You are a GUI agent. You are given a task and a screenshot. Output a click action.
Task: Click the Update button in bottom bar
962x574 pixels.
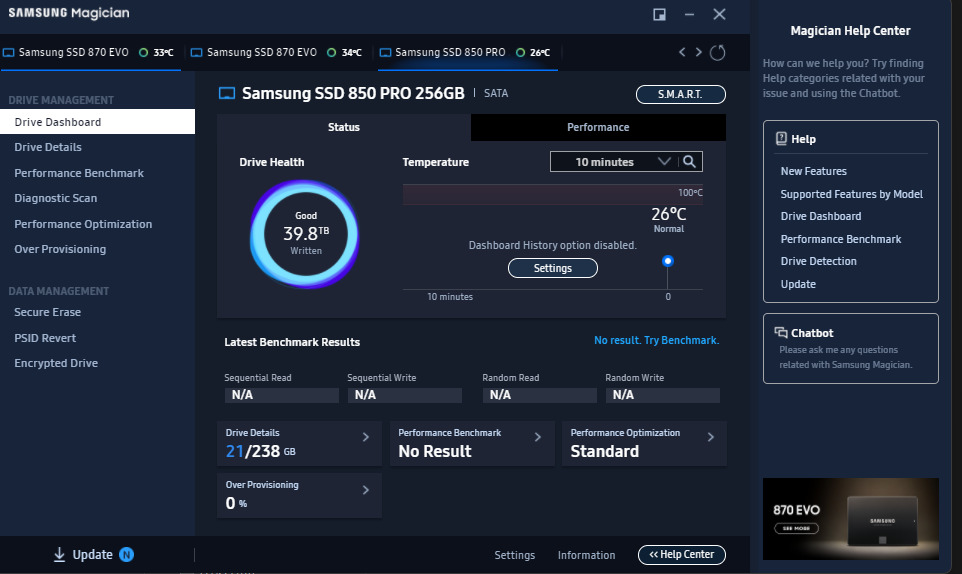[x=93, y=554]
